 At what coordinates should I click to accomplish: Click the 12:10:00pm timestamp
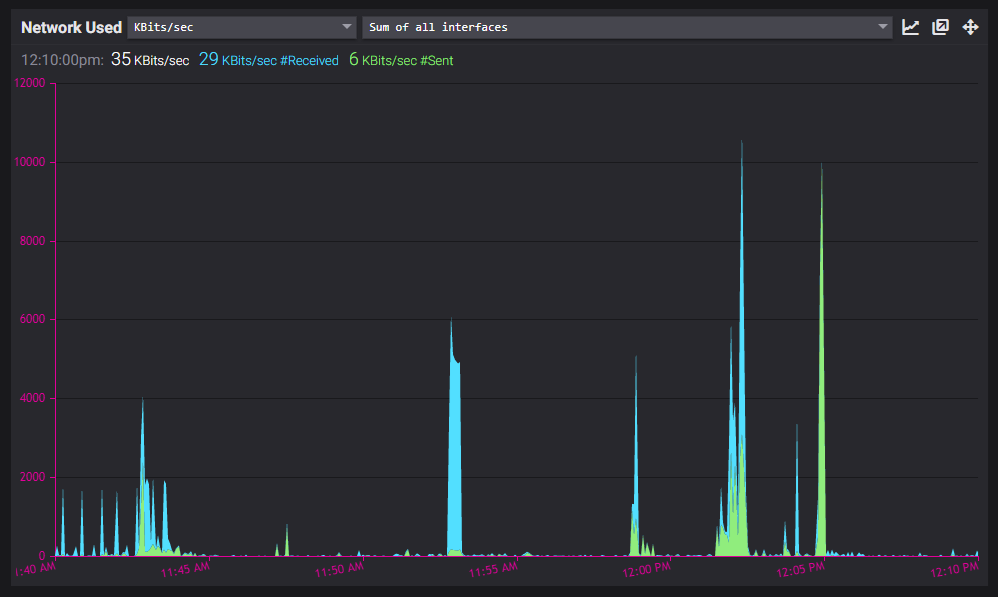(x=62, y=60)
